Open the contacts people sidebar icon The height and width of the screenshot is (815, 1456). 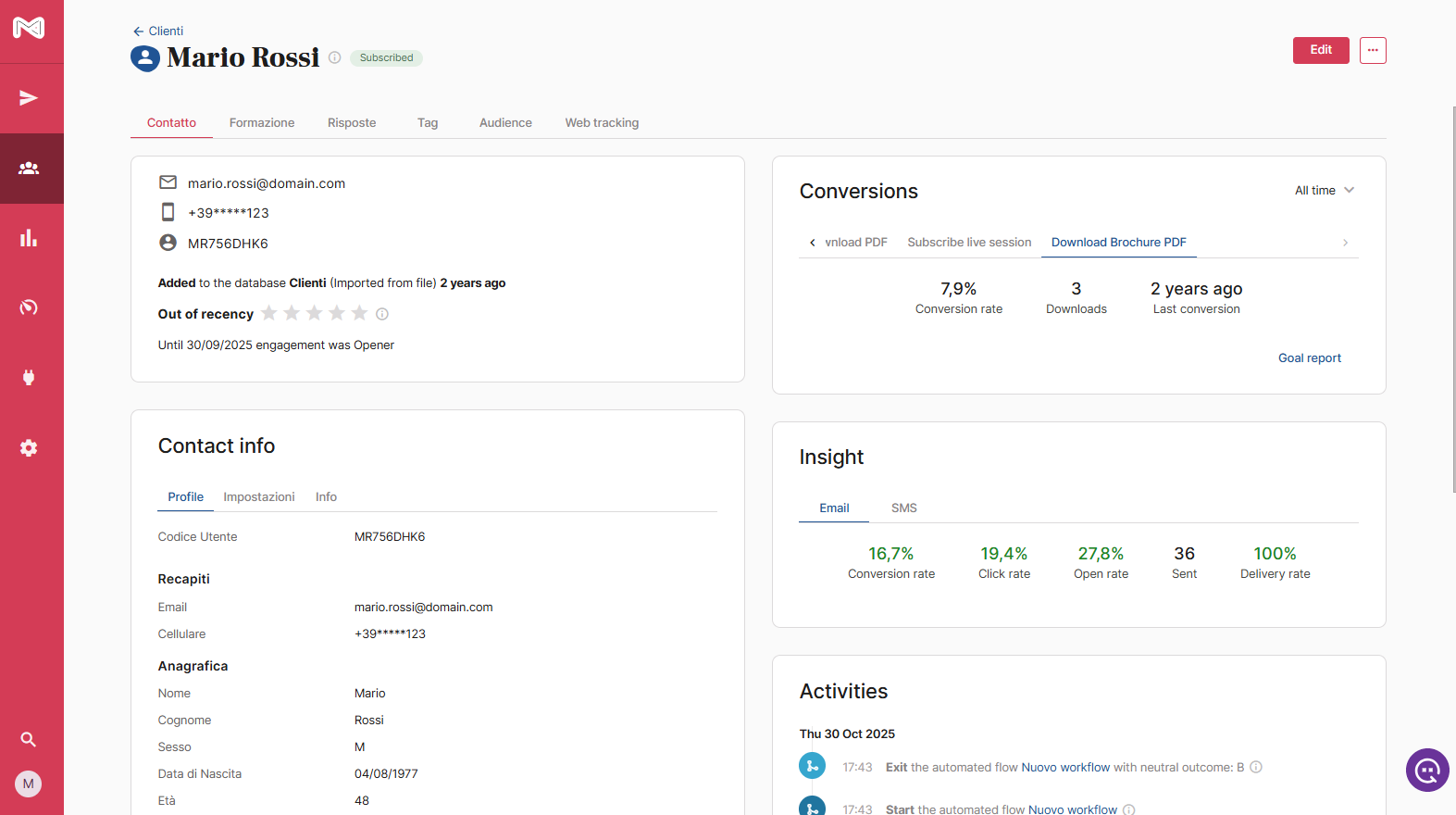[29, 169]
